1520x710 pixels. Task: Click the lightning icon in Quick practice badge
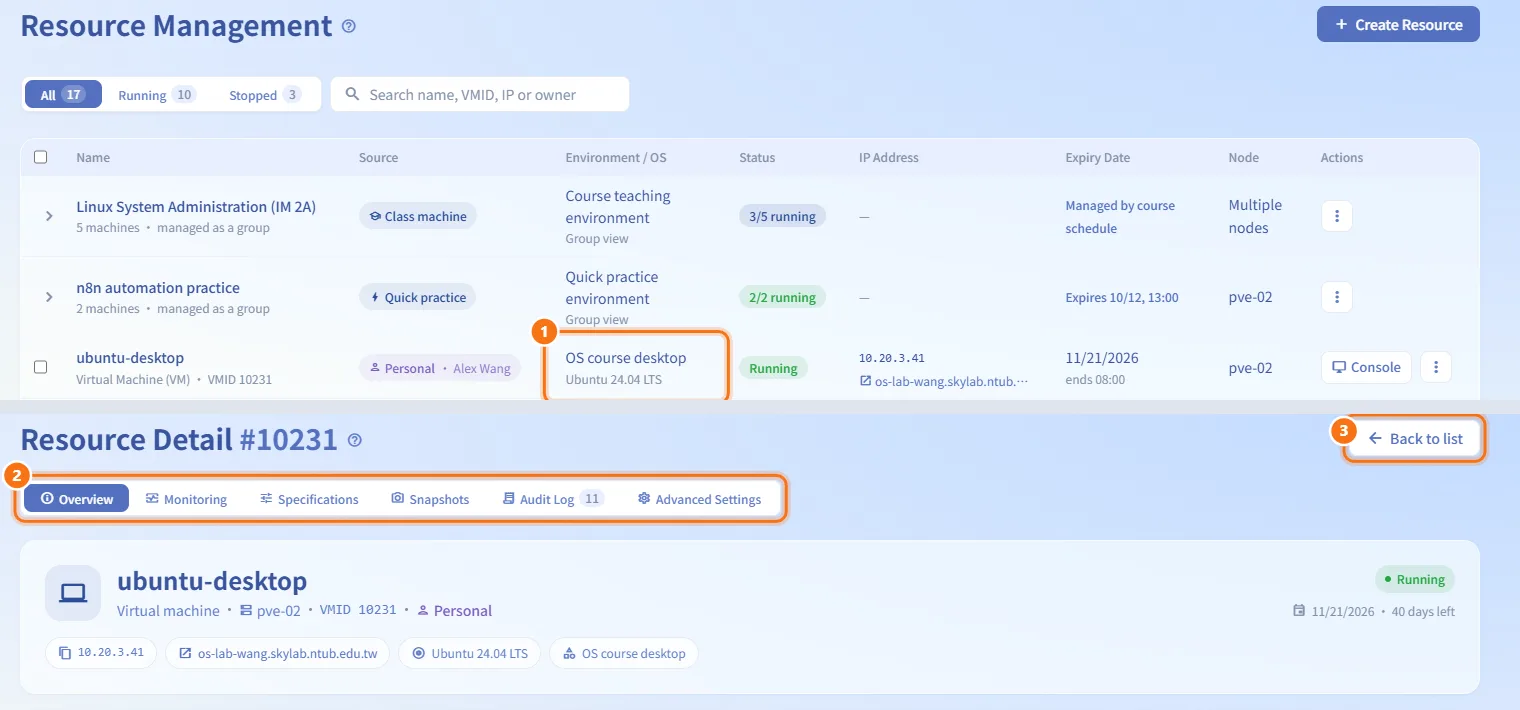point(375,297)
